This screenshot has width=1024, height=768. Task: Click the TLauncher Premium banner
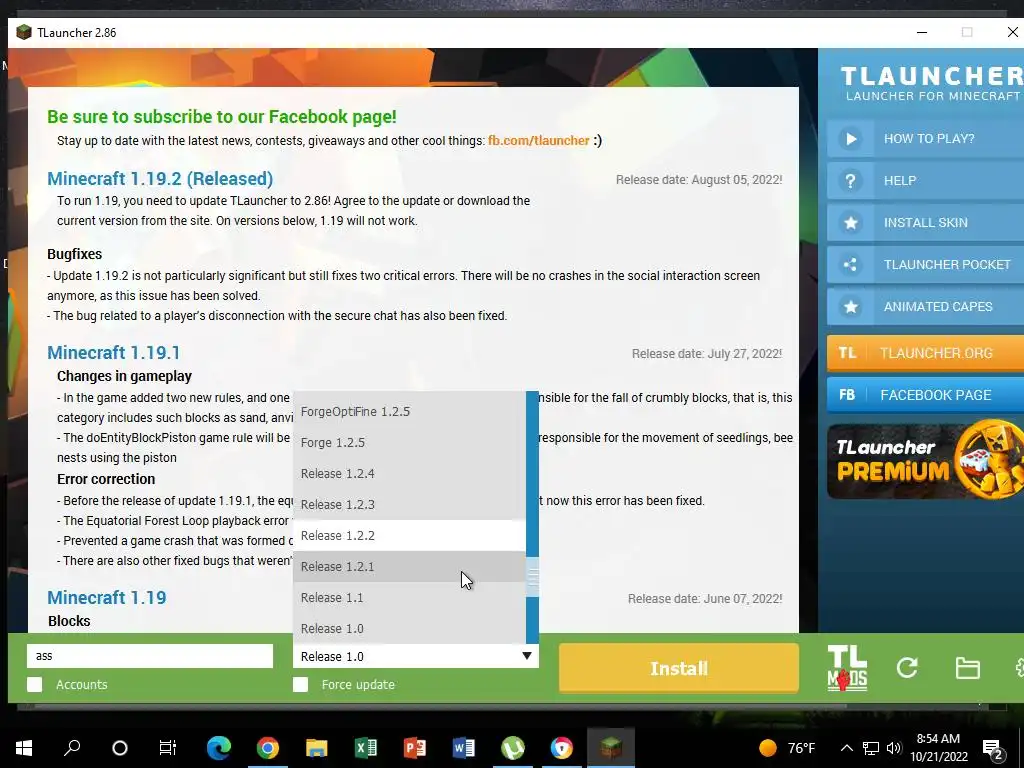point(925,461)
